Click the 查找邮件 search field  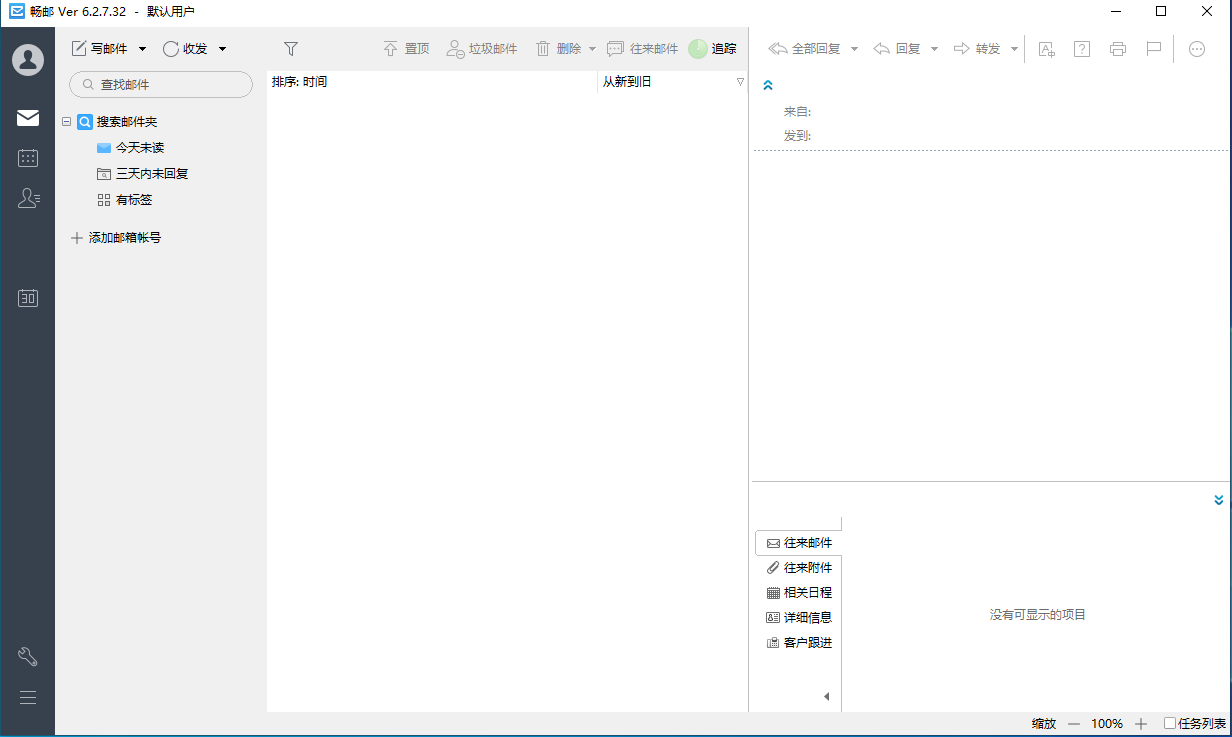tap(161, 85)
